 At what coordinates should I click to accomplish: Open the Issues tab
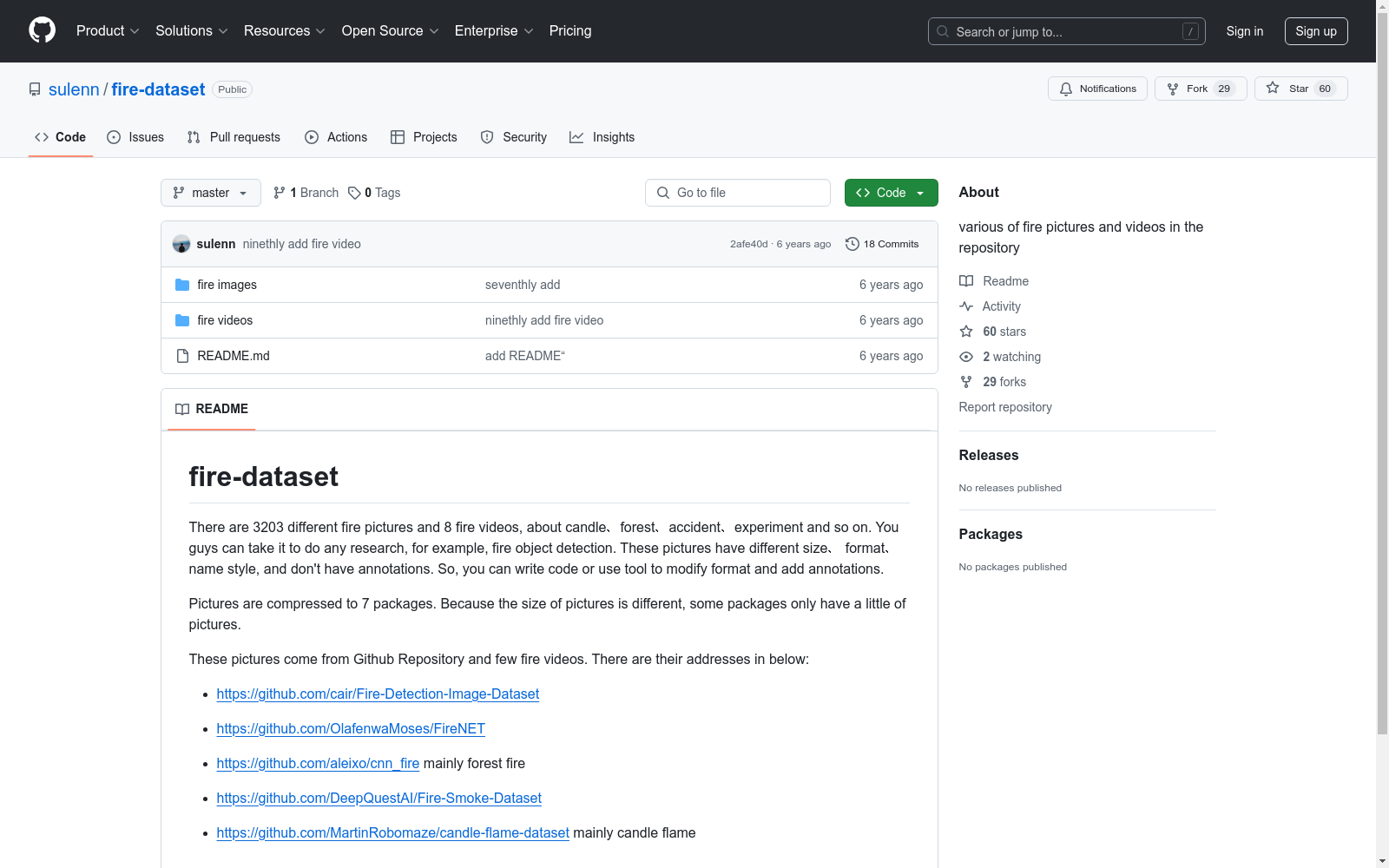(x=135, y=137)
